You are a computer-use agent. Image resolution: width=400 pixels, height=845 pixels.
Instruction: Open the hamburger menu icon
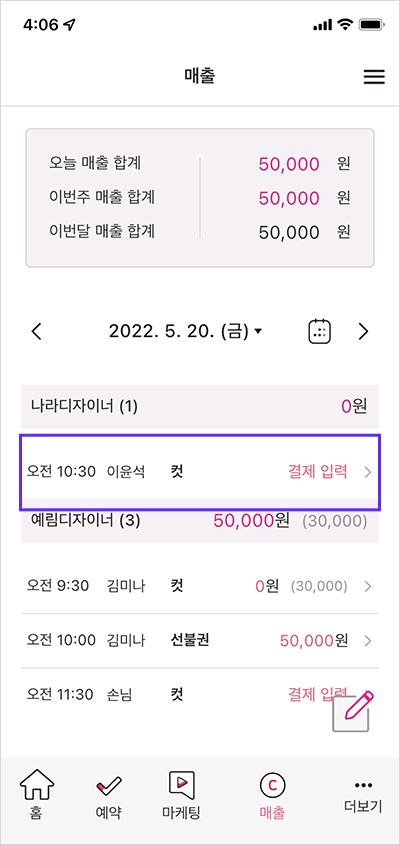374,77
